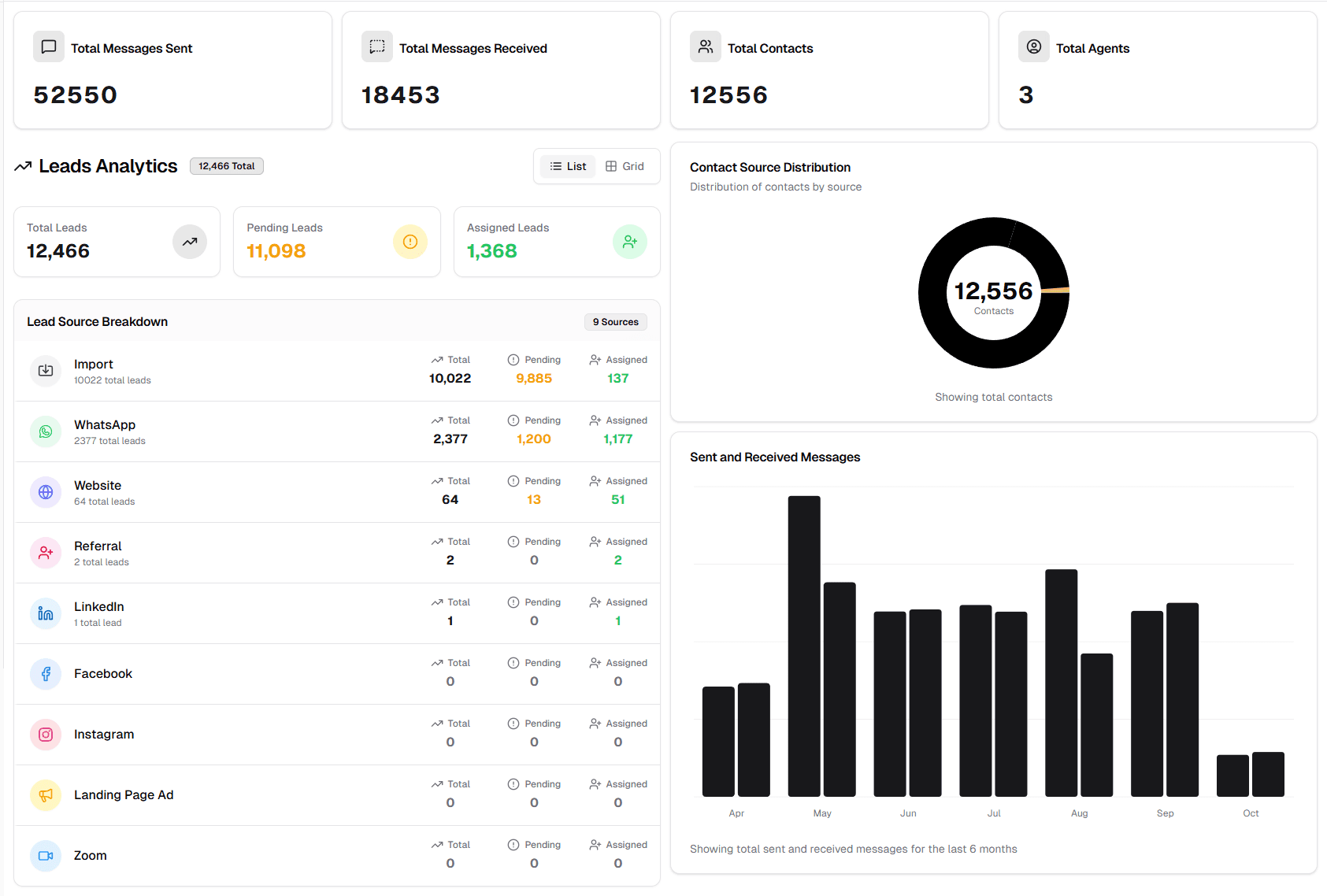The image size is (1327, 896).
Task: Expand the 9 Sources breakdown badge
Action: click(615, 322)
